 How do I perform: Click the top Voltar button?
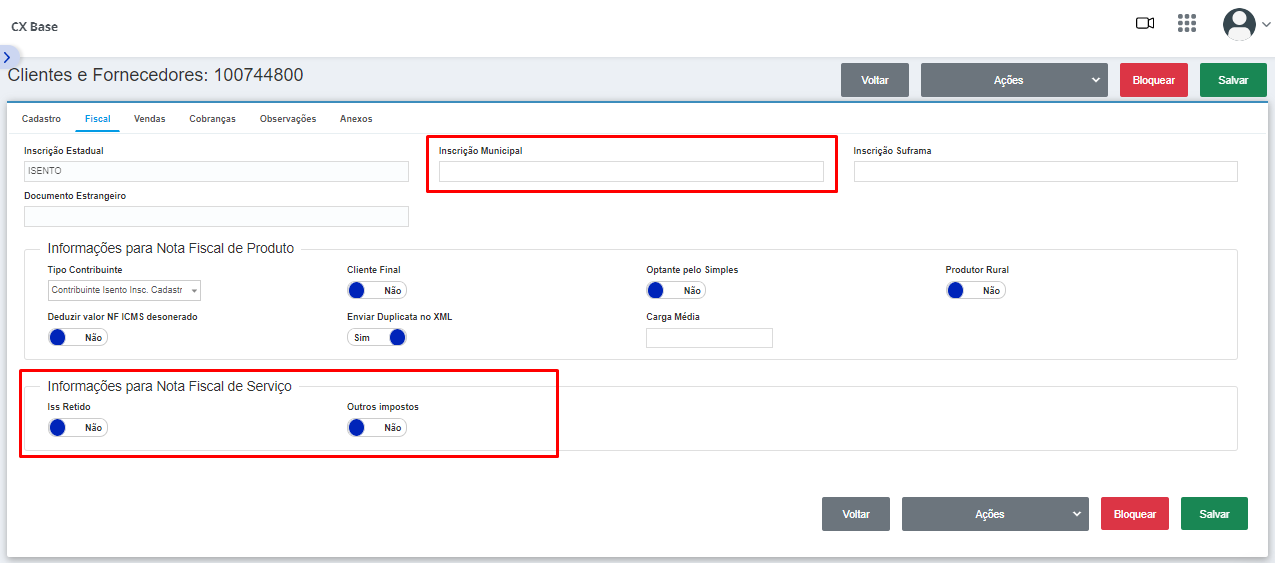(x=875, y=80)
